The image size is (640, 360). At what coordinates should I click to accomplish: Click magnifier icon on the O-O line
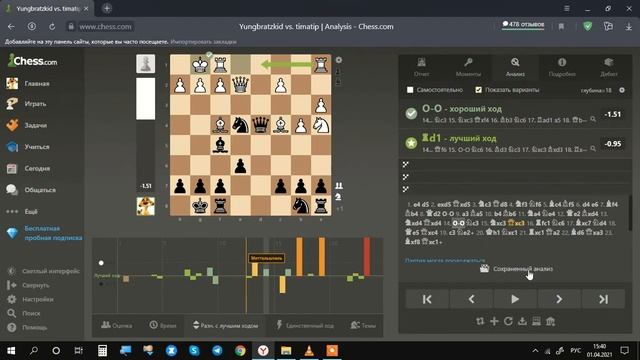pyautogui.click(x=593, y=120)
